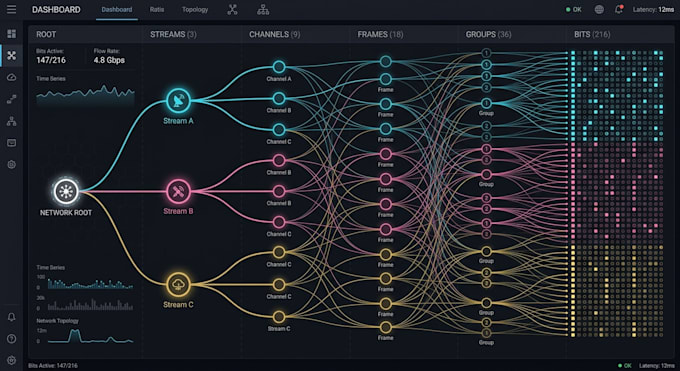Viewport: 680px width, 371px height.
Task: Click the ROOT column header
Action: [x=46, y=34]
